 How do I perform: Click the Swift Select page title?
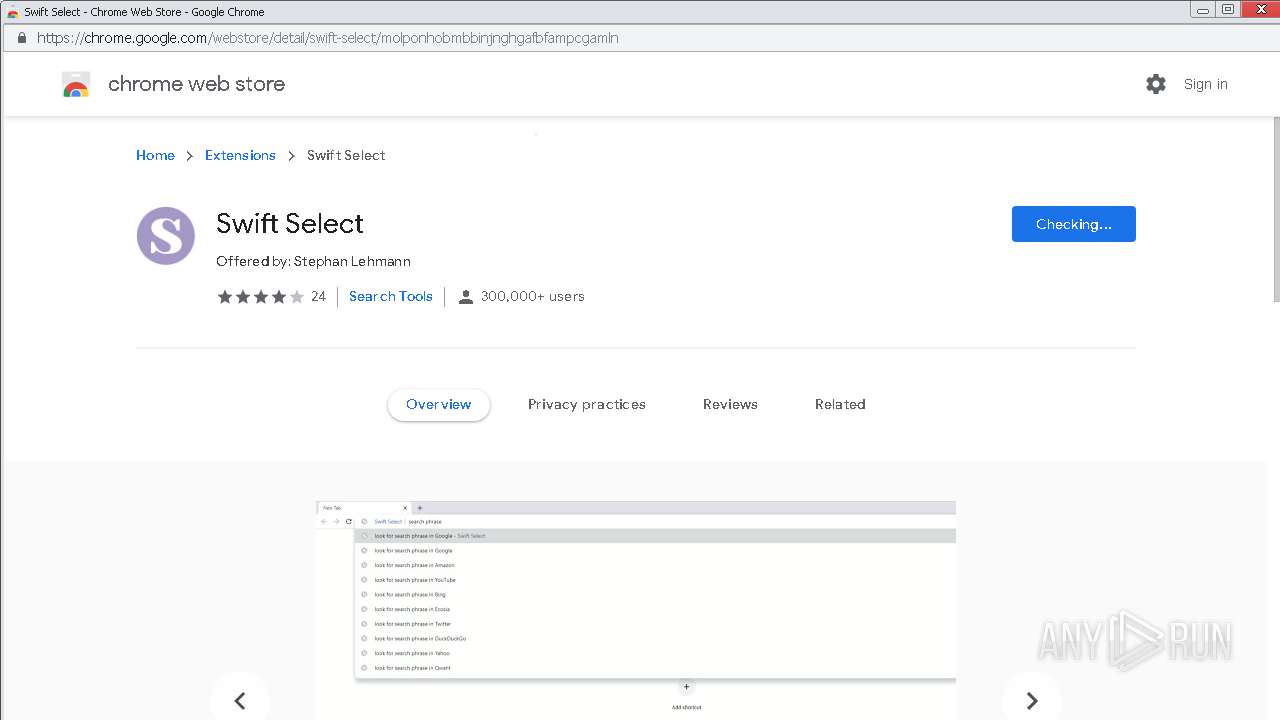coord(290,223)
